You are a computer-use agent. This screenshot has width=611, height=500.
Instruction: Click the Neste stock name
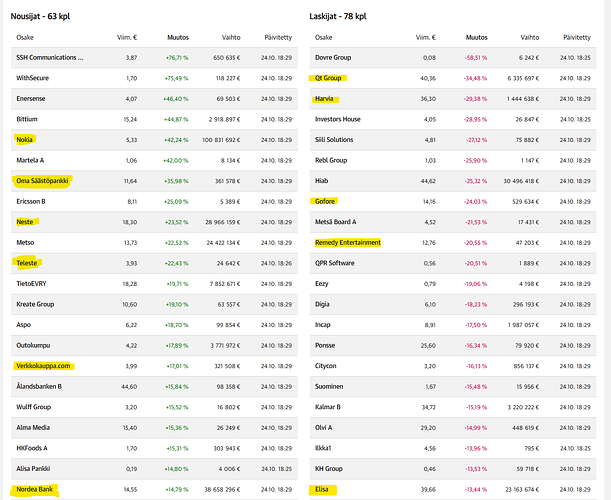pos(26,222)
